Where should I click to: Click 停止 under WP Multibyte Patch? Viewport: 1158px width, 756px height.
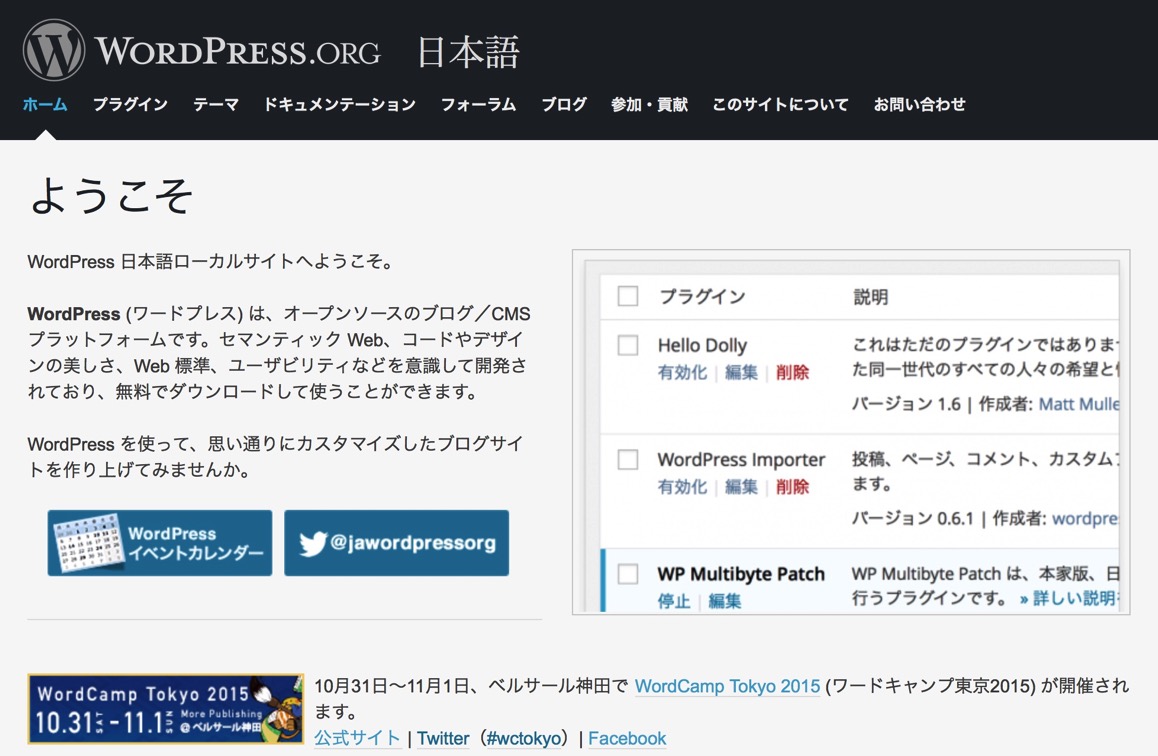tap(674, 601)
